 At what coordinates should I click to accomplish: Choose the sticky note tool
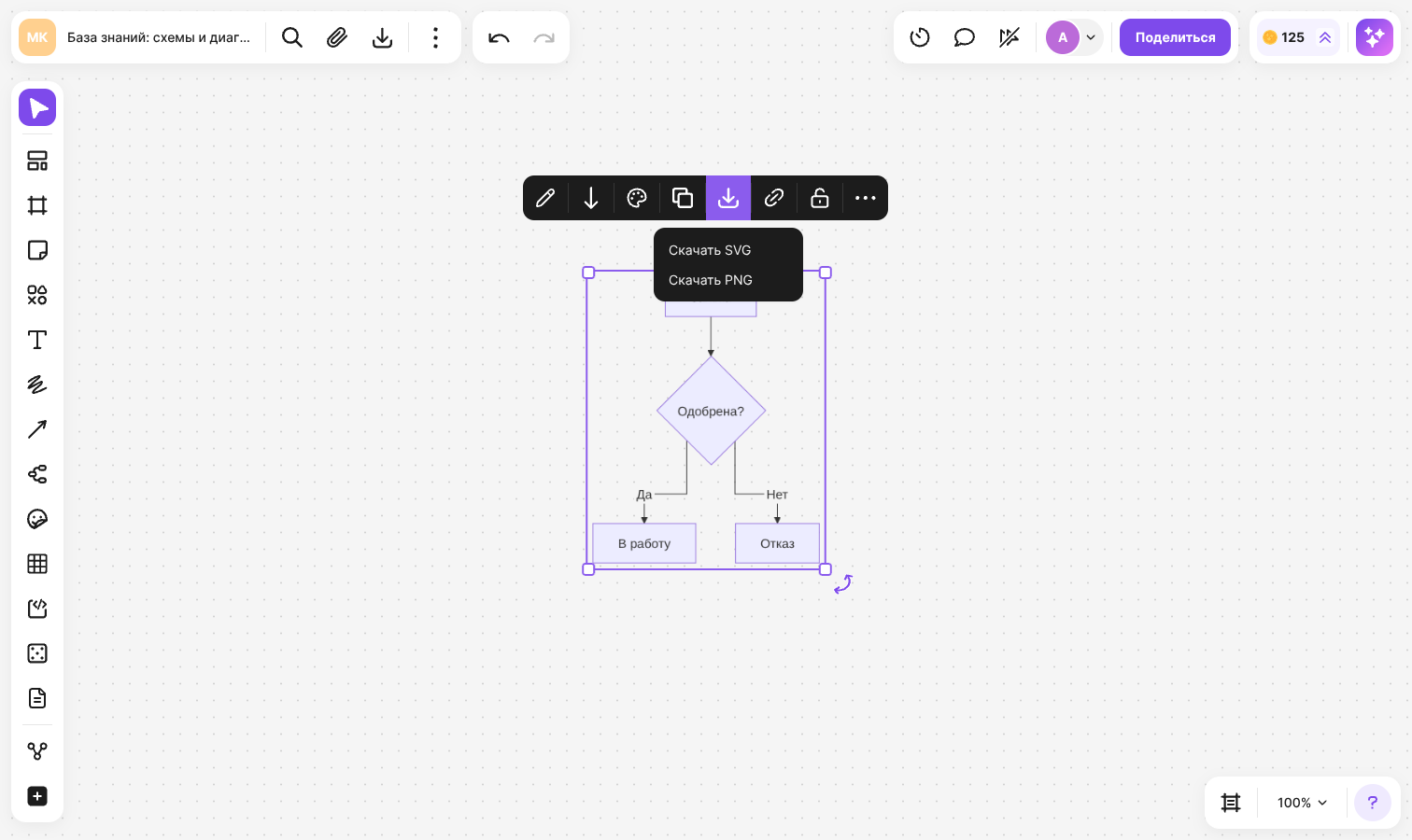click(x=37, y=250)
